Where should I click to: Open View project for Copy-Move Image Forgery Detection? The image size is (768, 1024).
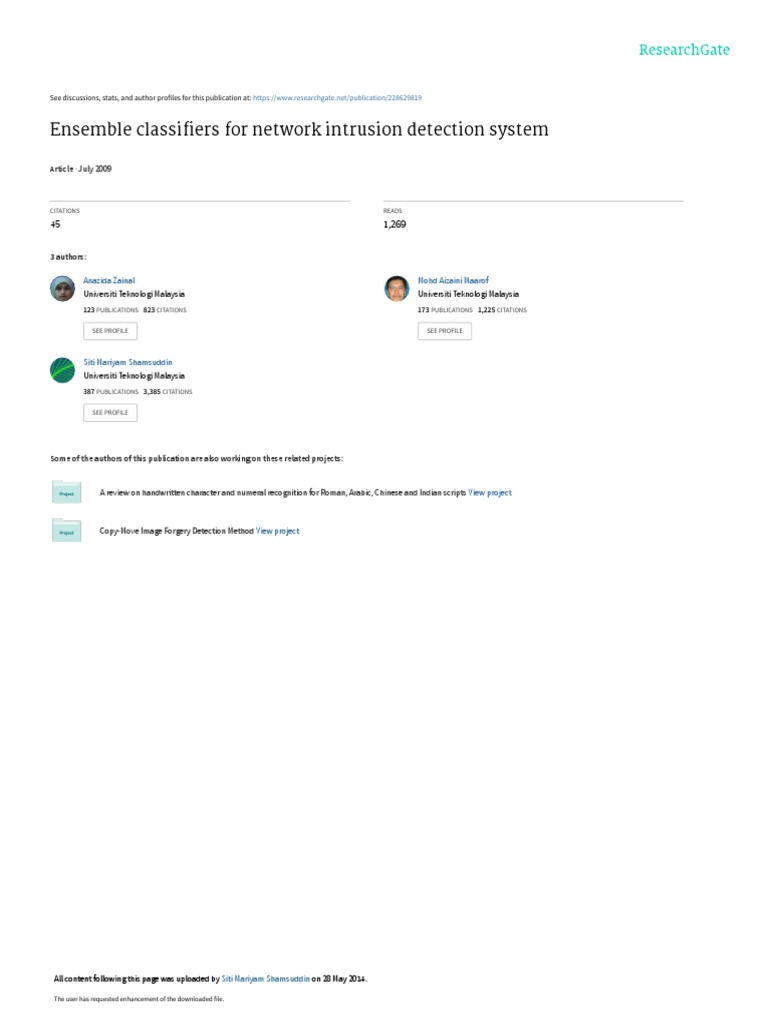click(277, 531)
